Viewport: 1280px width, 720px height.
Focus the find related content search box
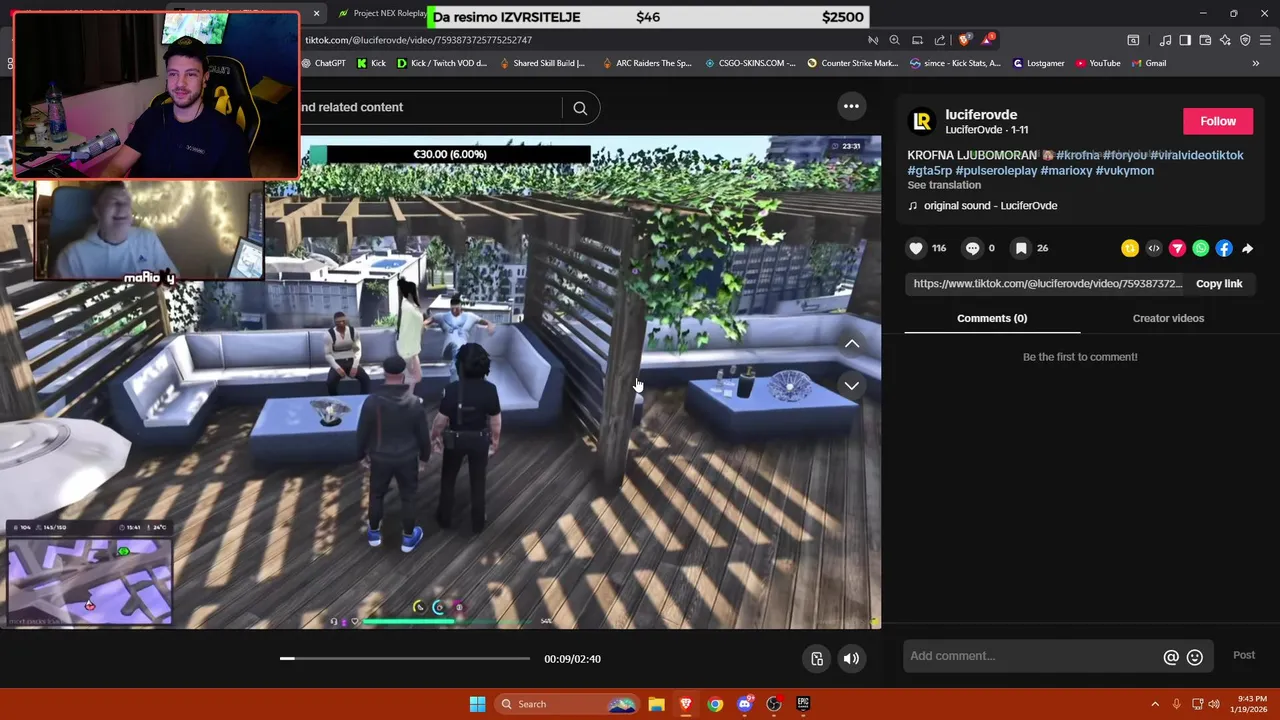pyautogui.click(x=432, y=107)
